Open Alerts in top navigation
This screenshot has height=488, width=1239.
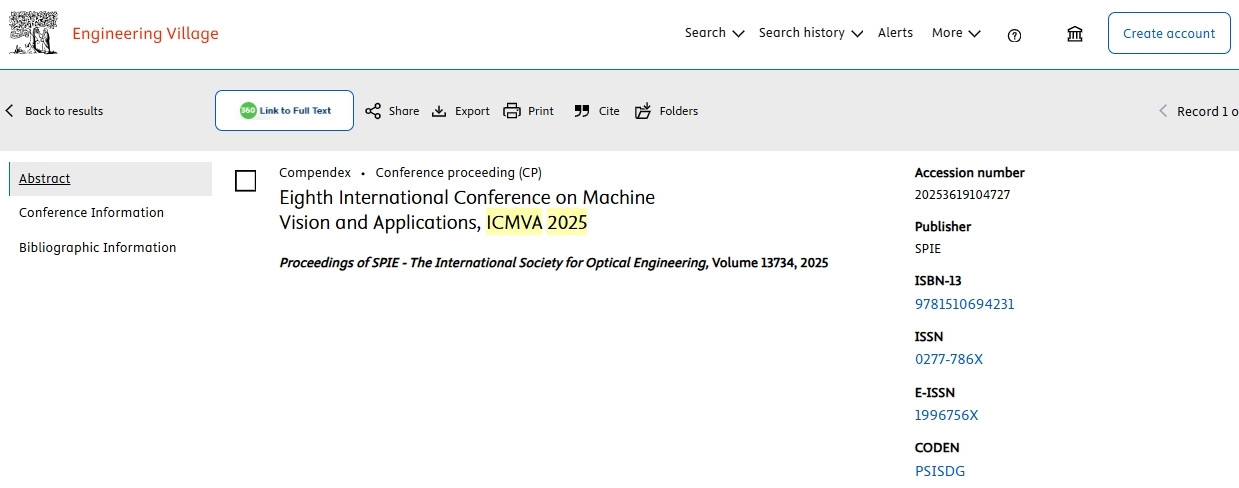(895, 33)
